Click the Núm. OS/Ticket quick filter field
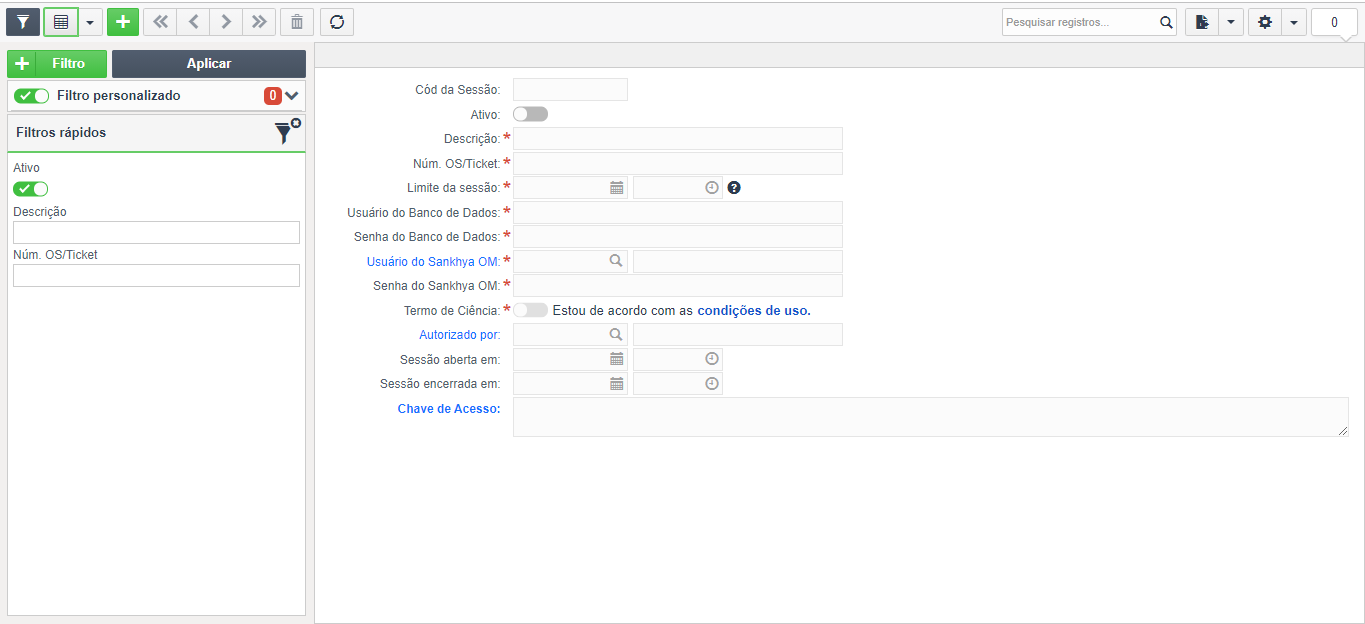 coord(156,275)
